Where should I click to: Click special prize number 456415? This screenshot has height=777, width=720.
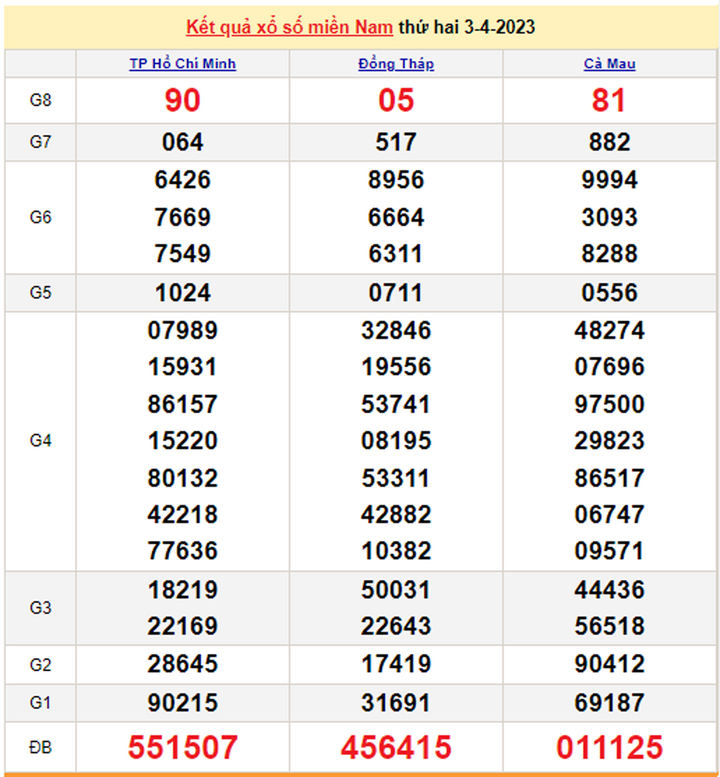pyautogui.click(x=396, y=747)
